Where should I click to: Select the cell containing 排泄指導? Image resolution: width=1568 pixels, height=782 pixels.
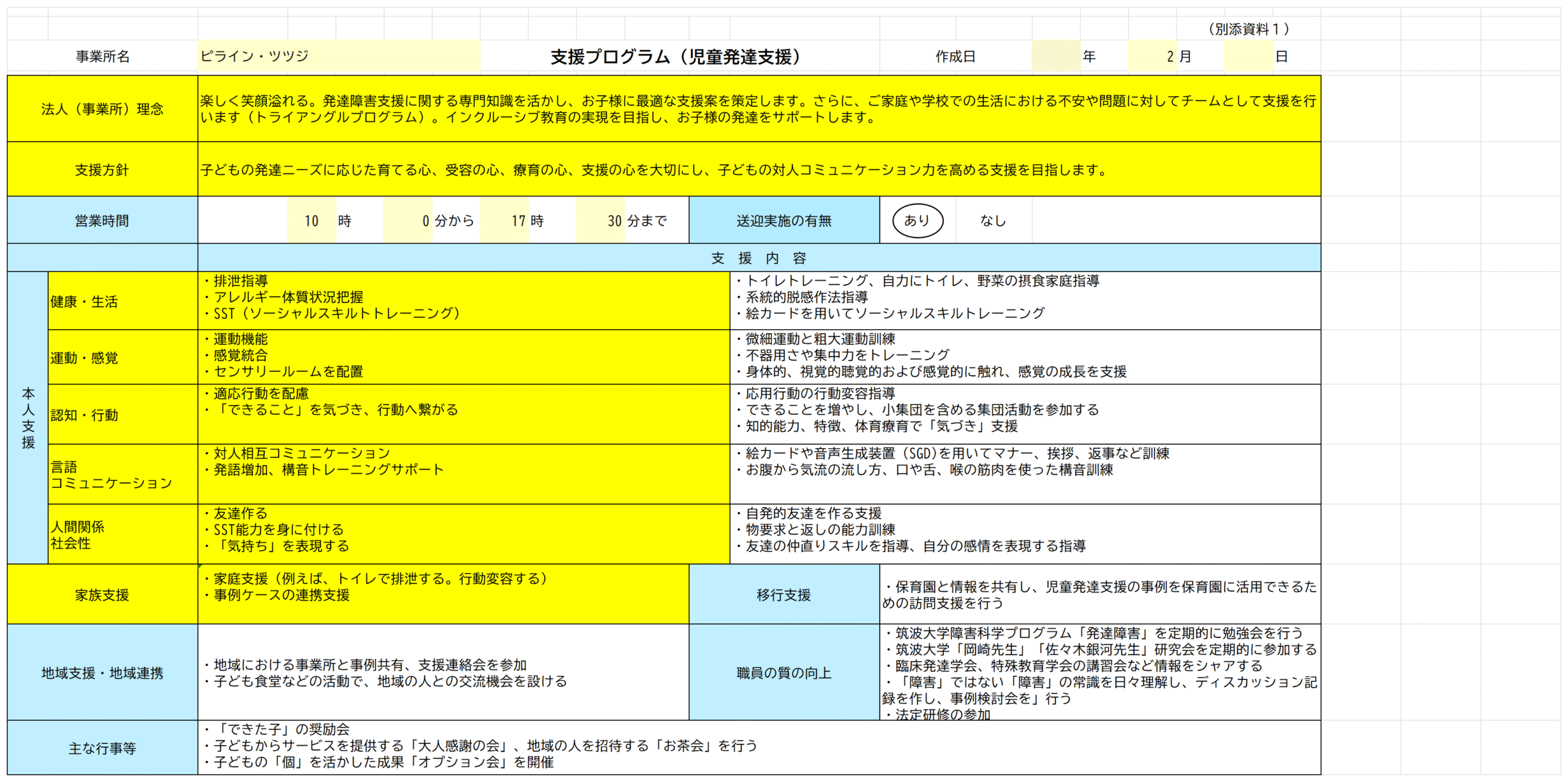coord(464,301)
